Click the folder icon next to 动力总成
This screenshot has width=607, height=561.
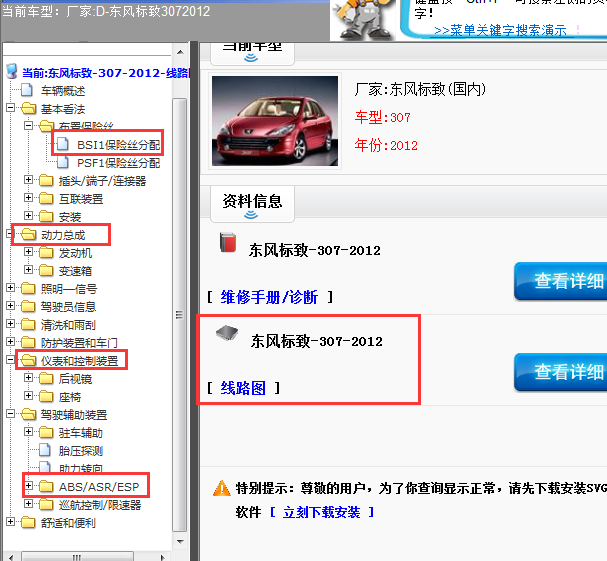pyautogui.click(x=28, y=235)
